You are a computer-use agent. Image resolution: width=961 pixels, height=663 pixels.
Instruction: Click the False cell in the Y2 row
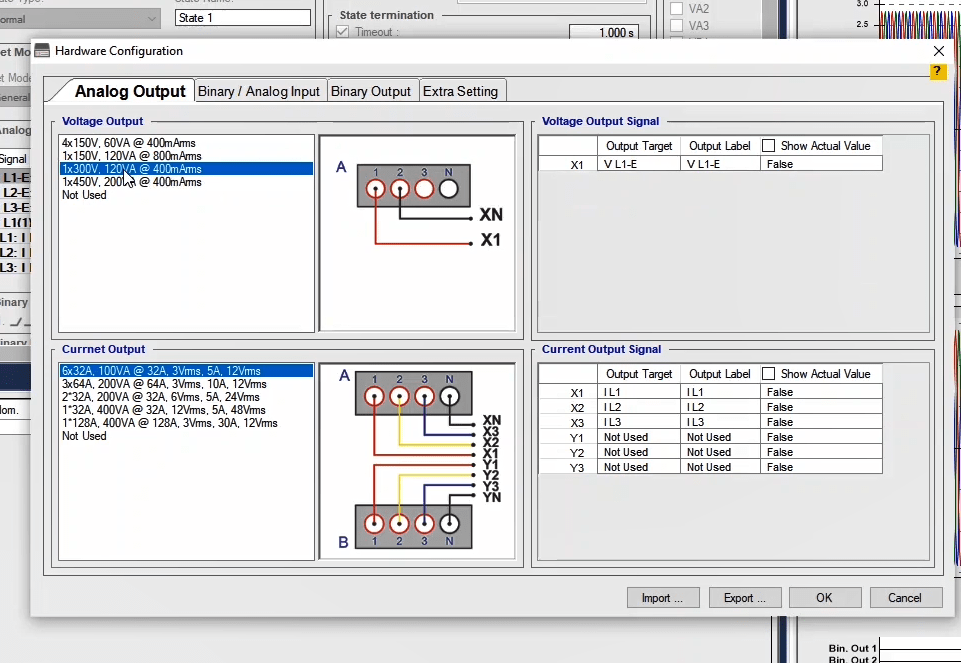pos(821,452)
